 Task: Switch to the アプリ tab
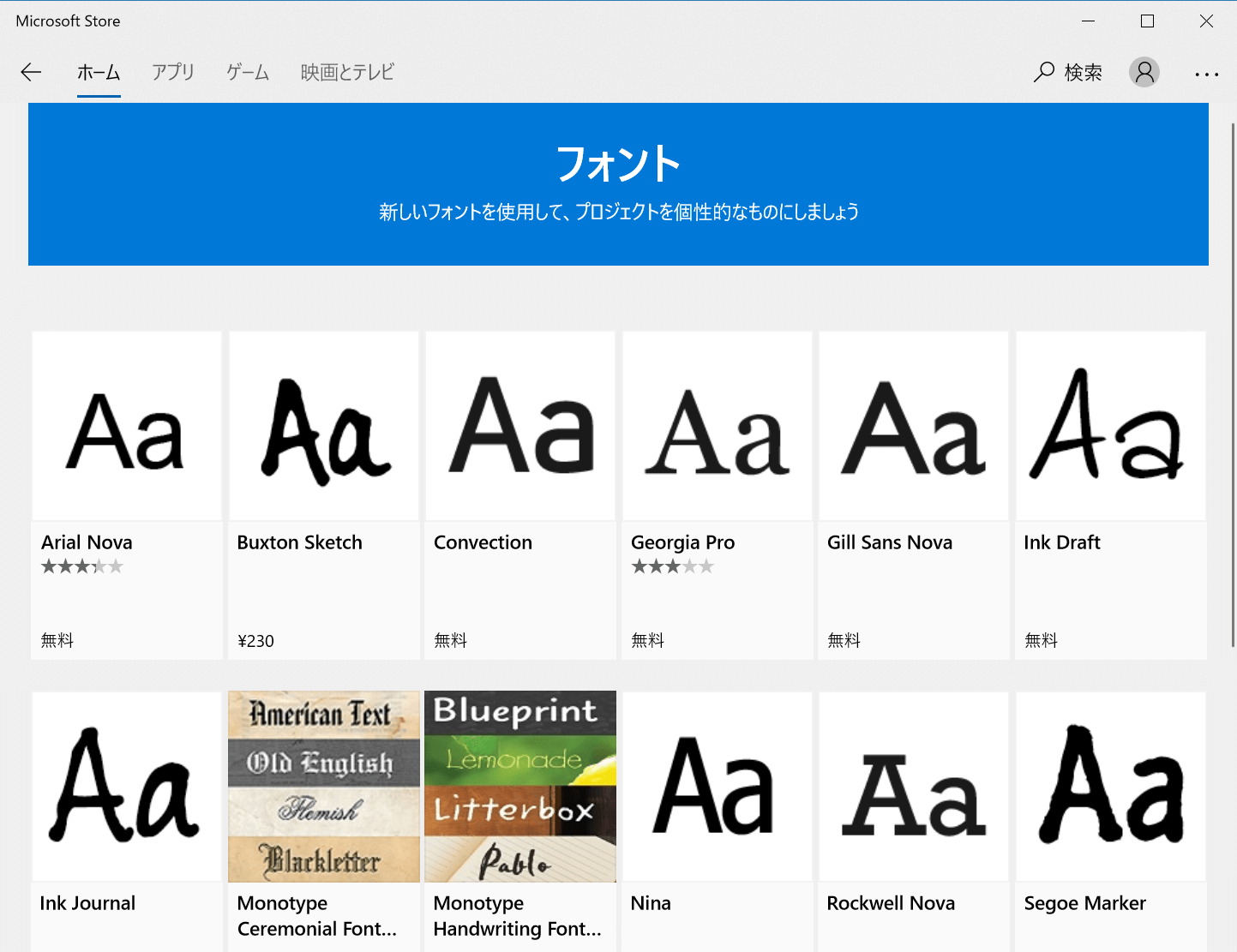click(173, 72)
